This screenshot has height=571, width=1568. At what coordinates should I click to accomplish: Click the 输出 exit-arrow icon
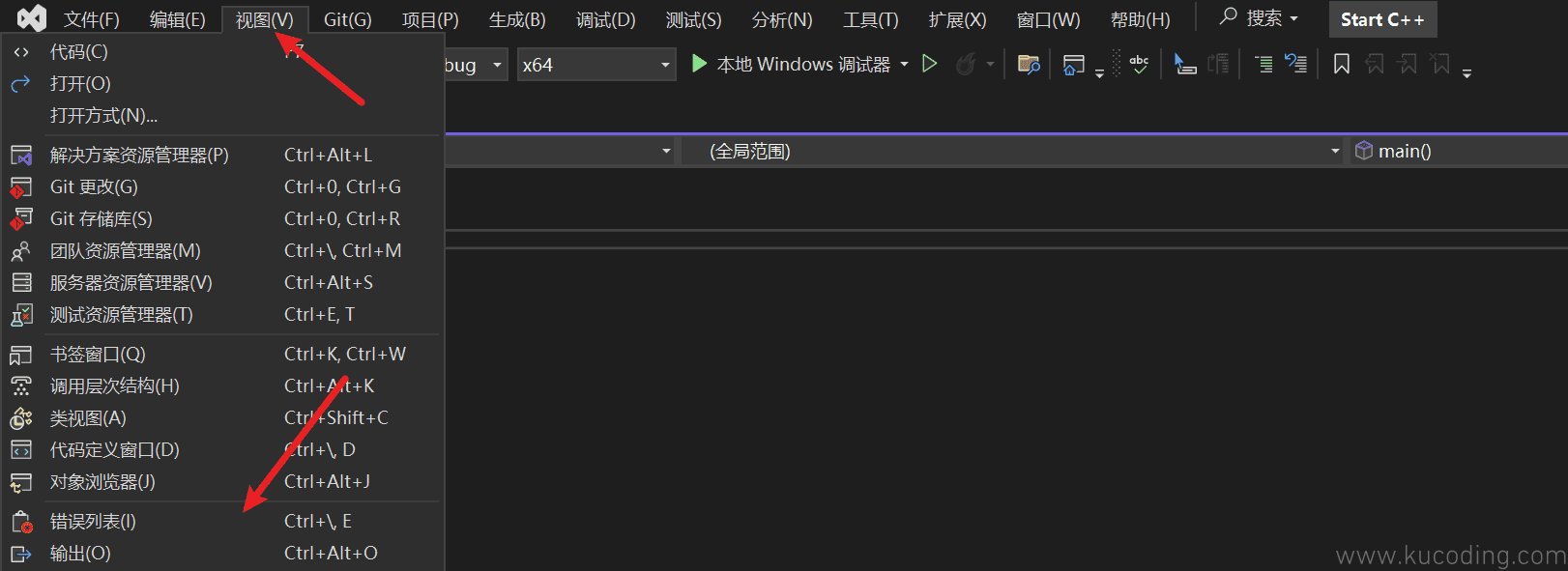coord(21,555)
